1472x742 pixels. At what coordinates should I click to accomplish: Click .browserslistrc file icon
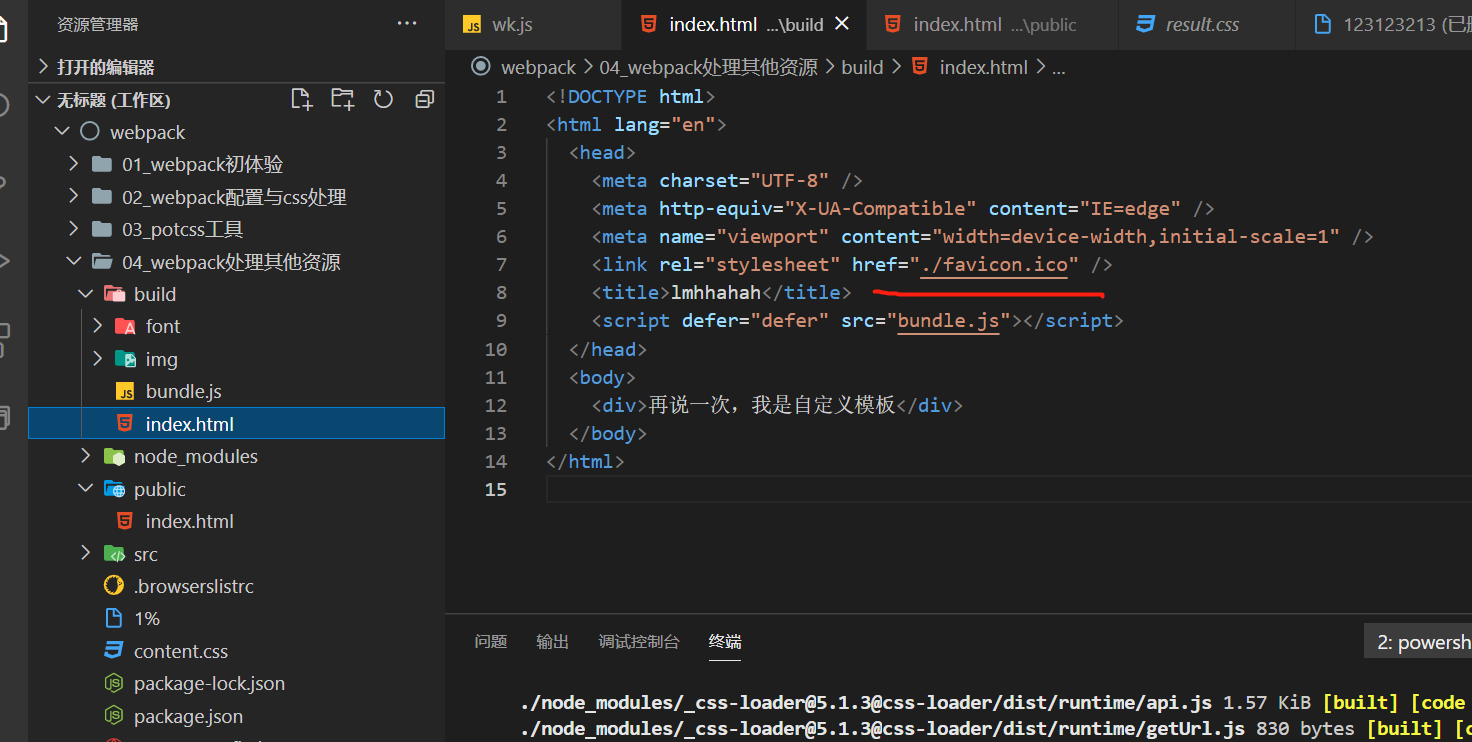click(114, 586)
